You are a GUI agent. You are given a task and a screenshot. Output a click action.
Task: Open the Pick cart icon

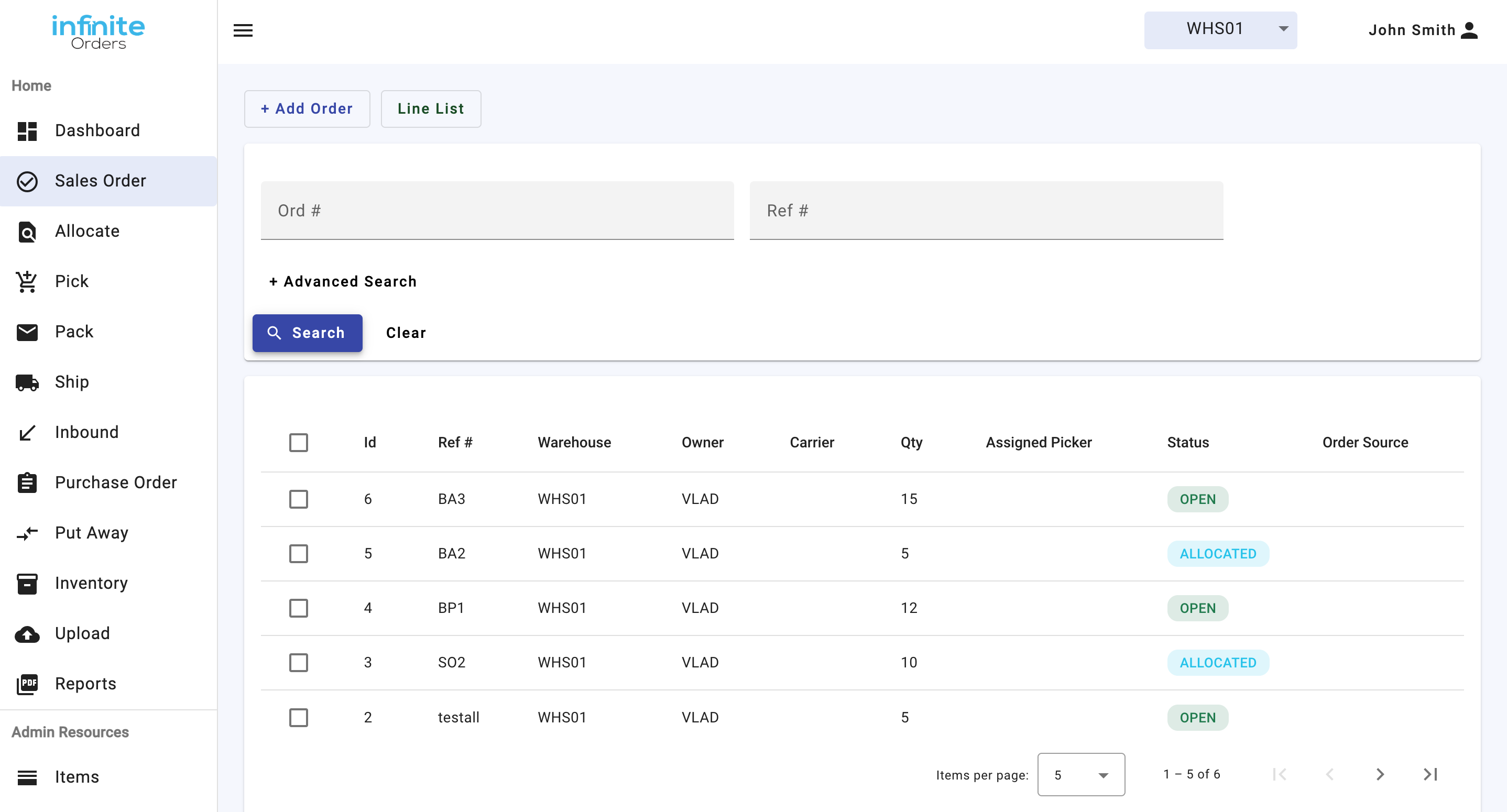[27, 281]
